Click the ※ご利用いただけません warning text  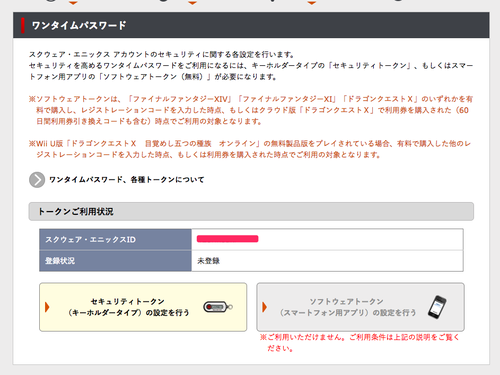pos(360,343)
